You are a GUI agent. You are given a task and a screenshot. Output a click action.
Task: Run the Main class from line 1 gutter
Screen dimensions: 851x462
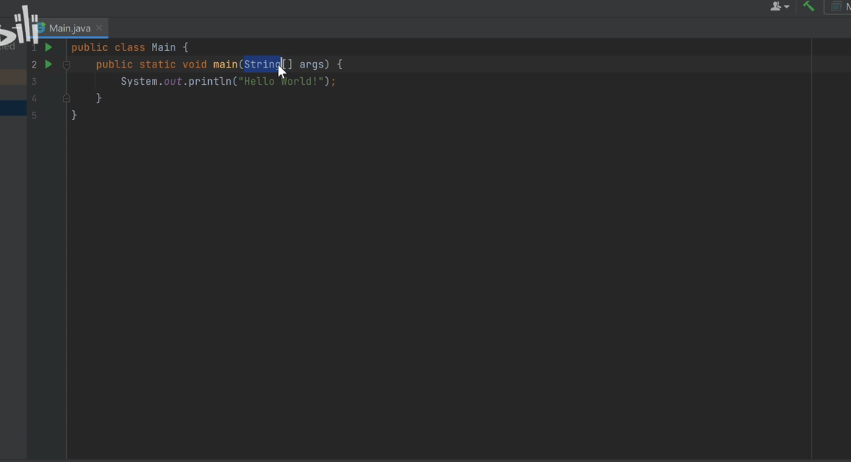pyautogui.click(x=48, y=47)
